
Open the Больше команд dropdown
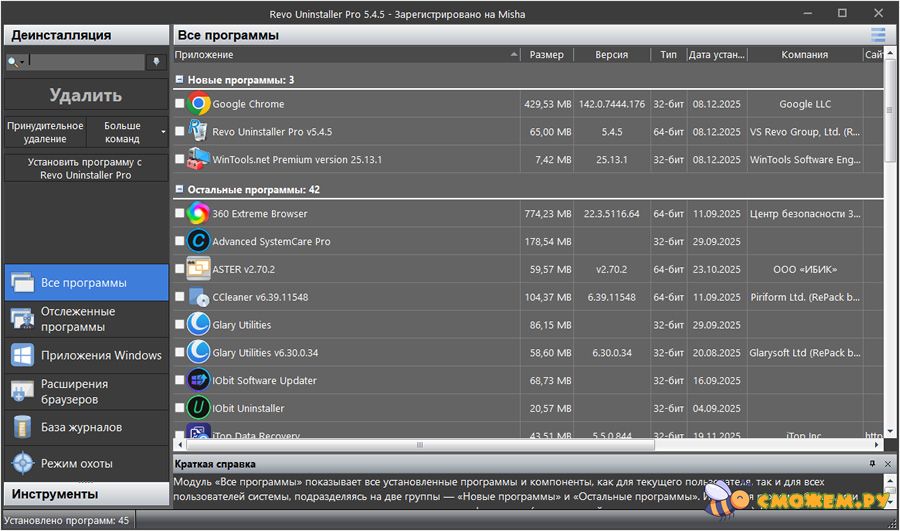tap(127, 133)
